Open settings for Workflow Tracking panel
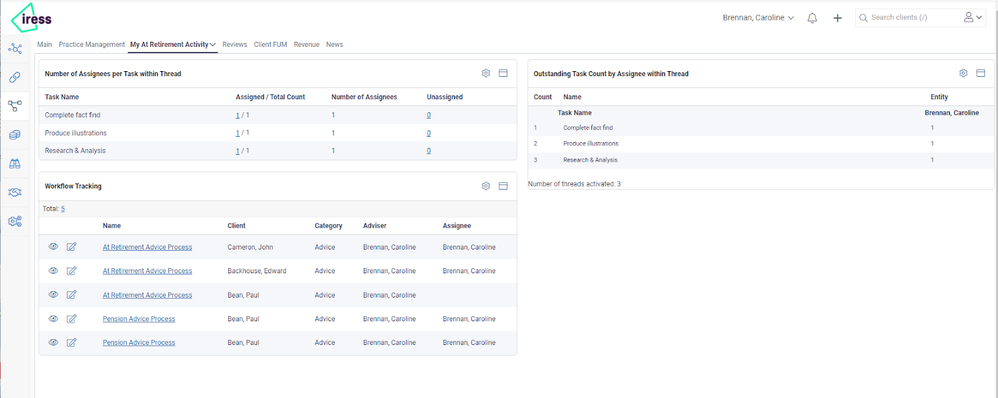The image size is (998, 398). pos(486,186)
